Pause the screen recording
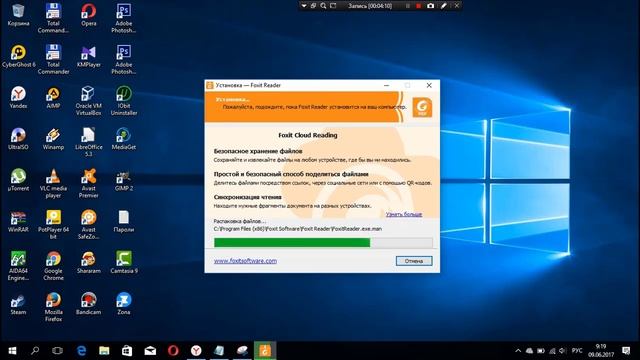Screen dimensions: 640x360 407,6
